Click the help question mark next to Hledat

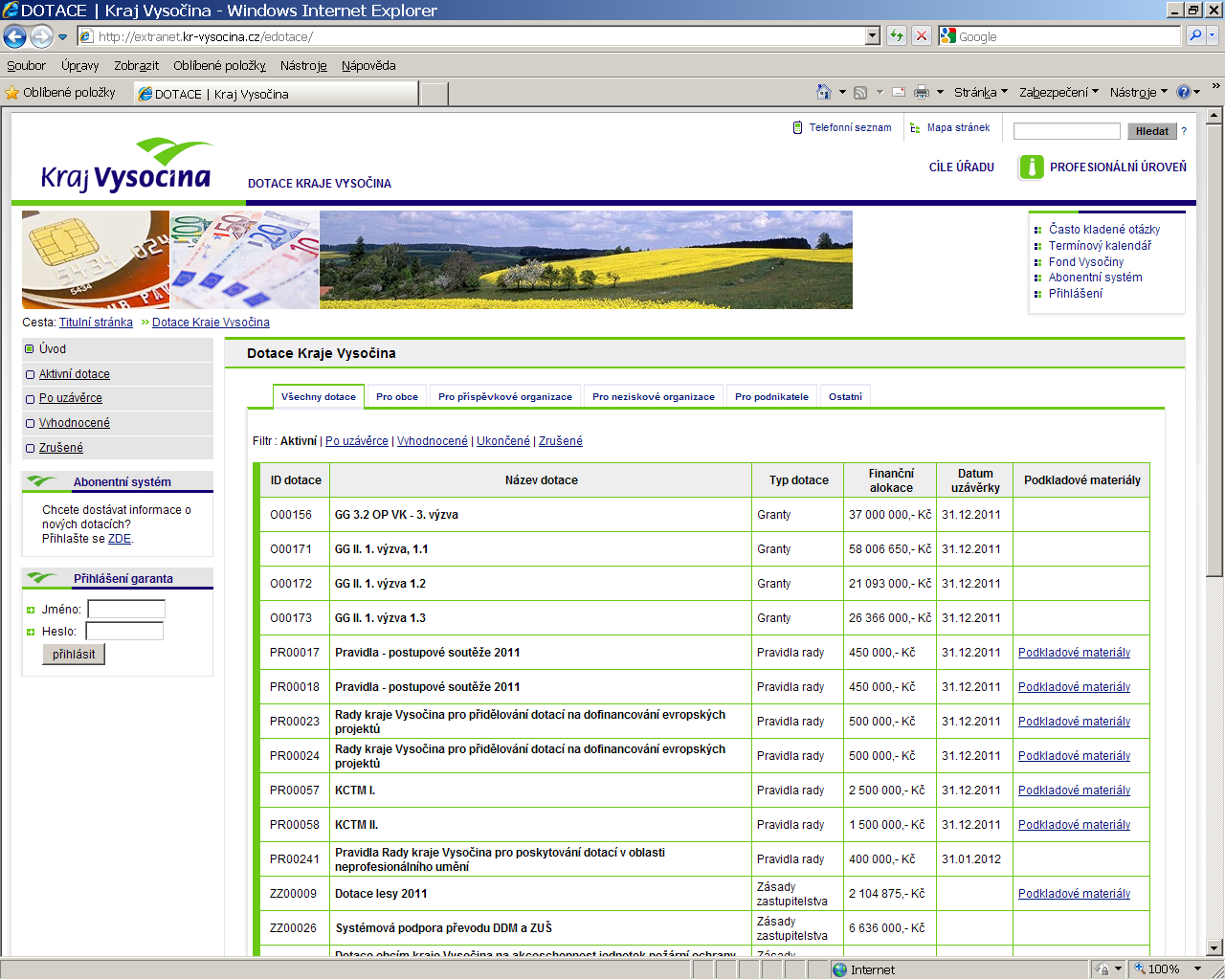(x=1184, y=131)
